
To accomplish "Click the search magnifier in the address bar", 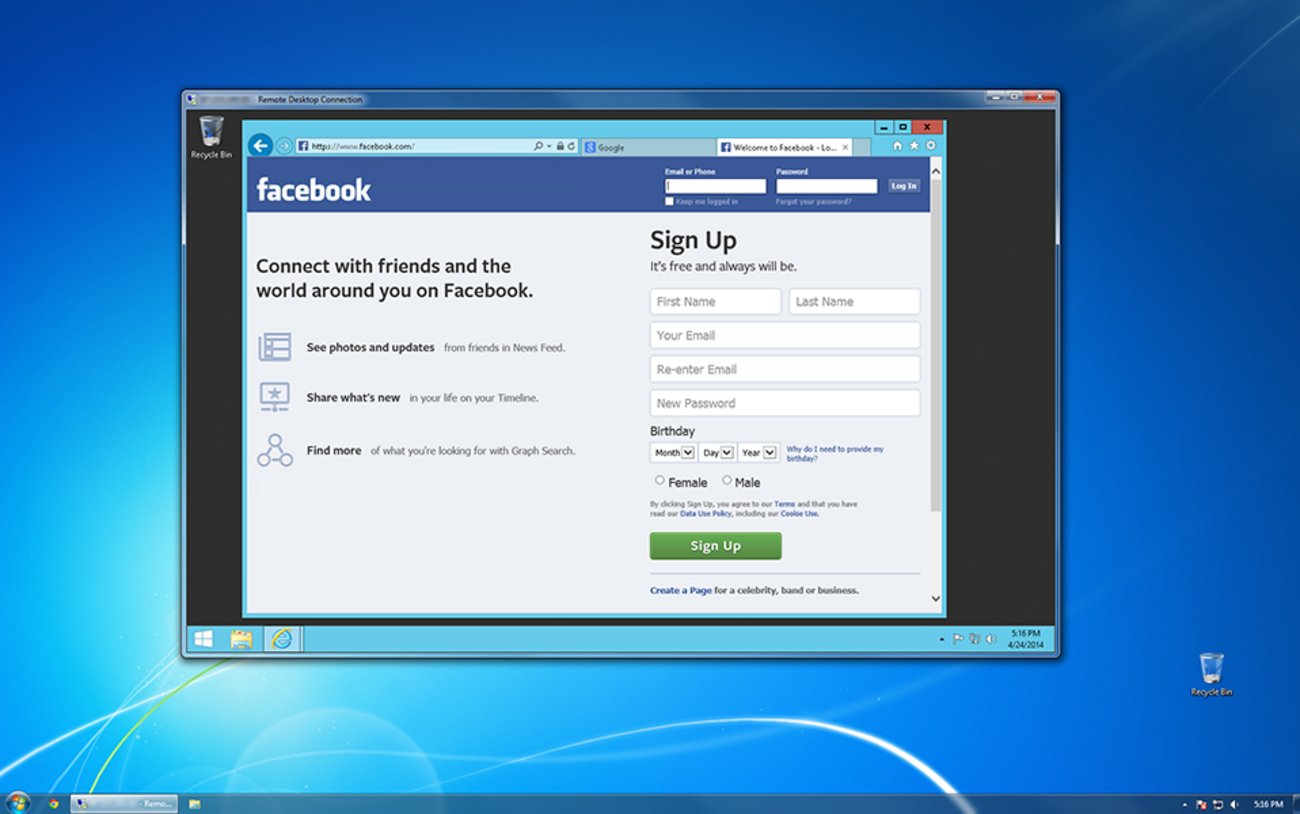I will click(538, 146).
